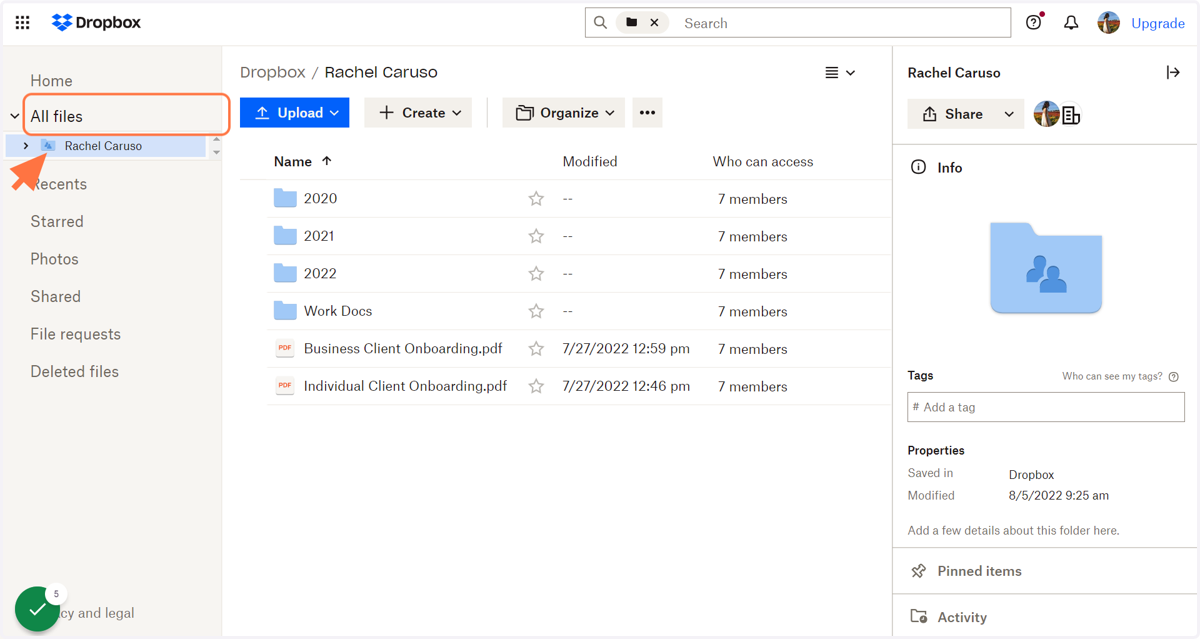Open the help question mark icon
Image resolution: width=1200 pixels, height=639 pixels.
coord(1034,22)
